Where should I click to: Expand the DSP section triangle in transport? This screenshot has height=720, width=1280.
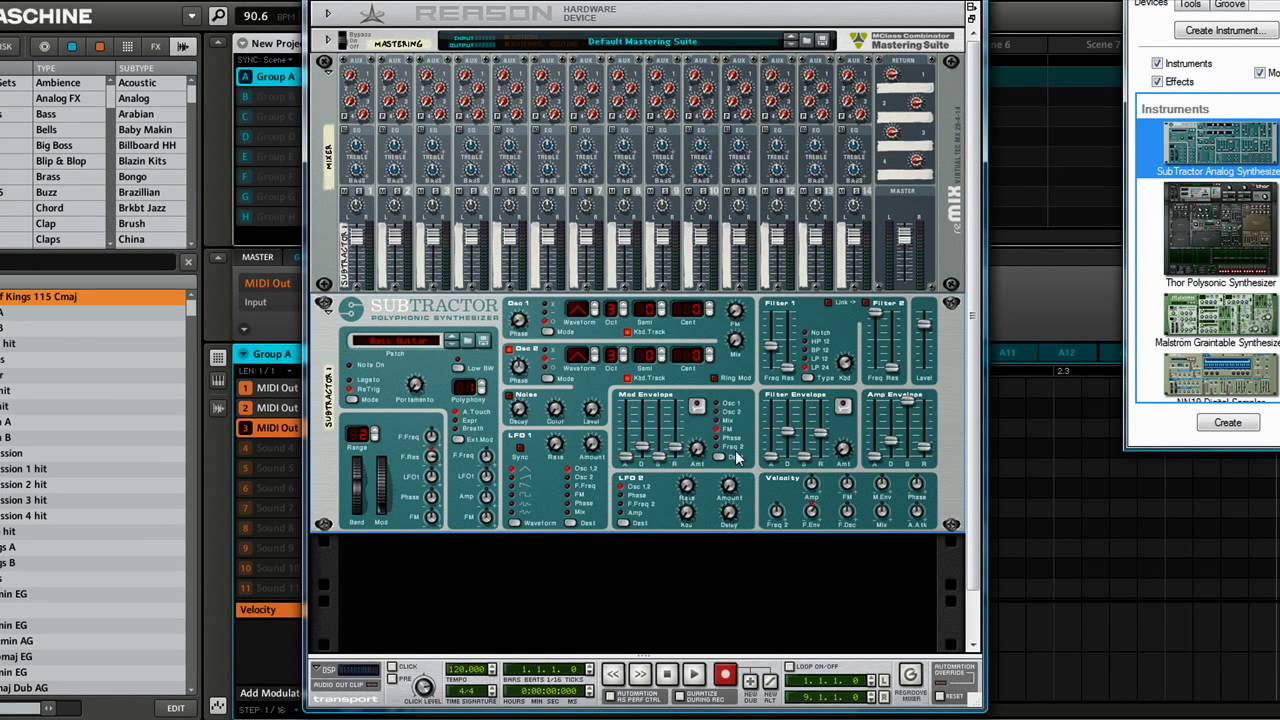[x=316, y=669]
